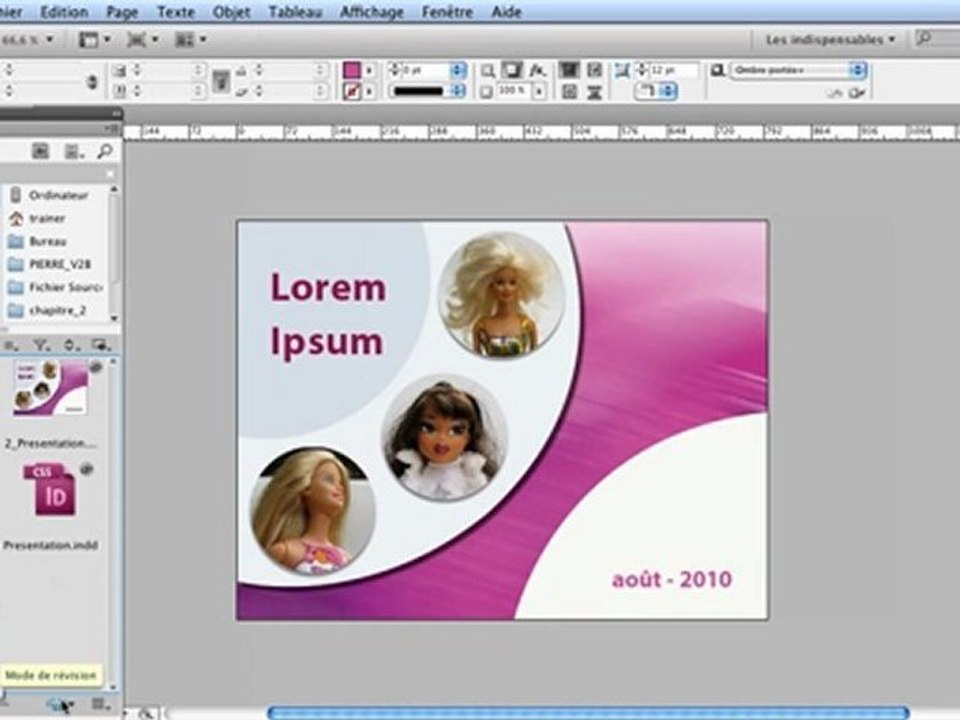Click the object style icon
This screenshot has width=960, height=720.
718,71
